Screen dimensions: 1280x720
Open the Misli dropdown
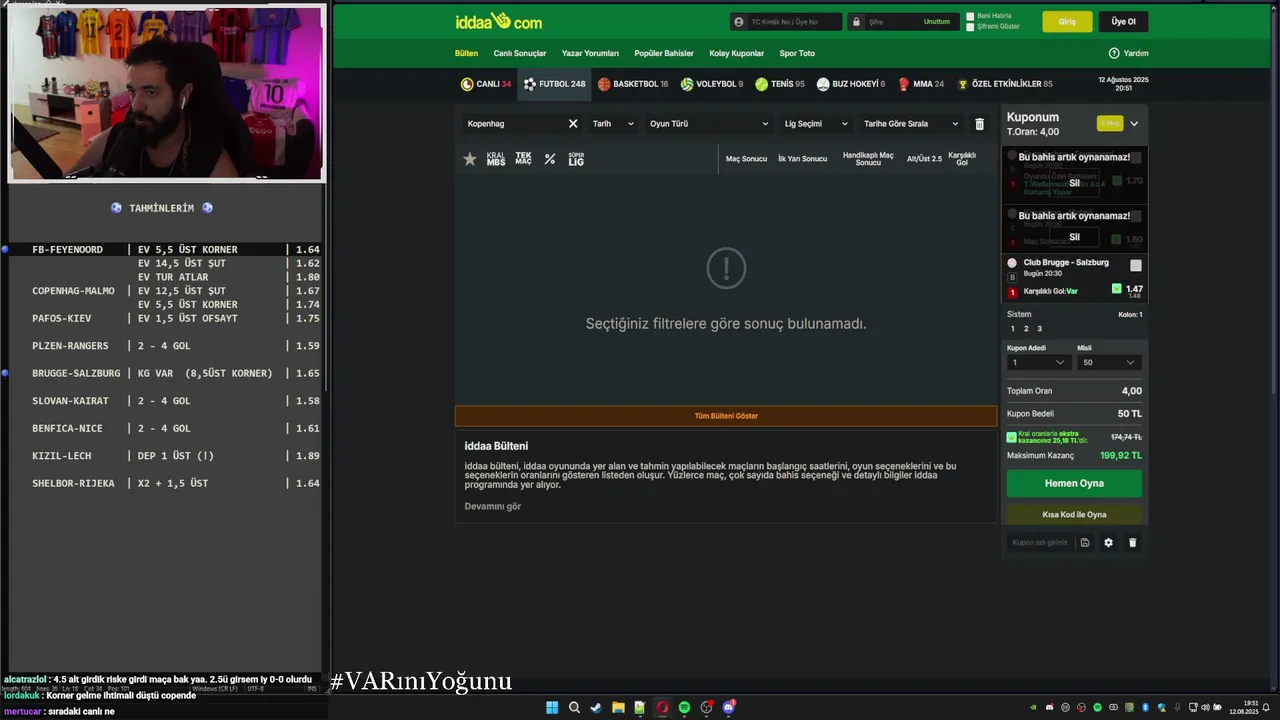click(x=1109, y=363)
